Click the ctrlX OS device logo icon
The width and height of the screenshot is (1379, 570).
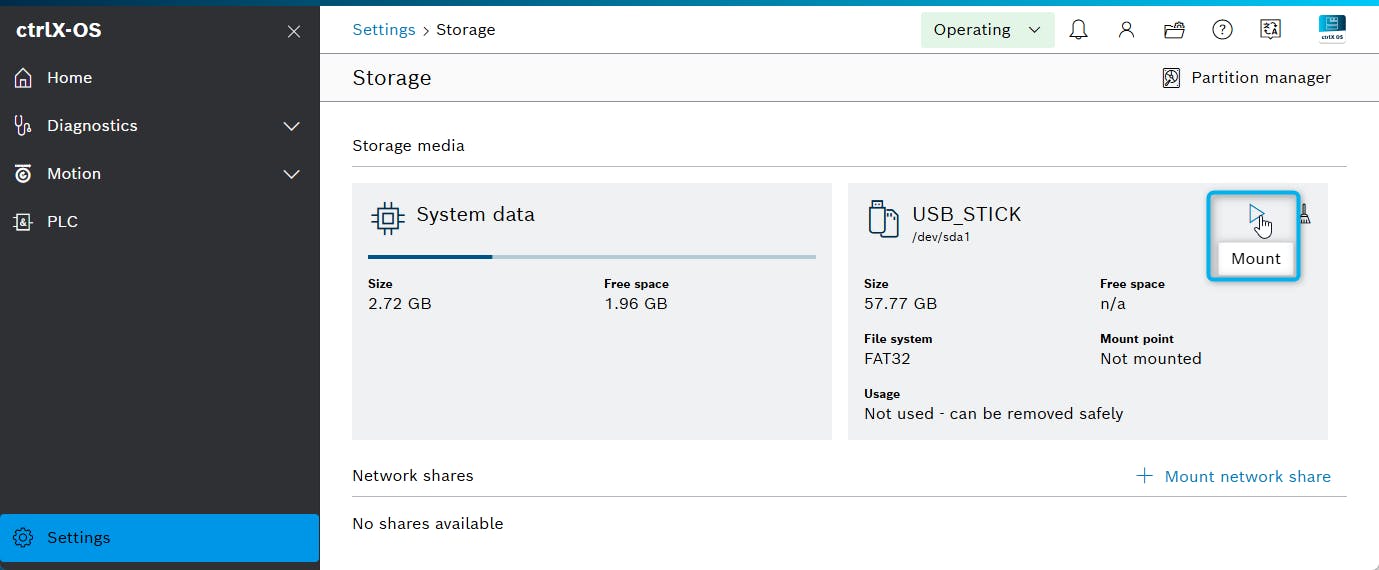pos(1331,29)
